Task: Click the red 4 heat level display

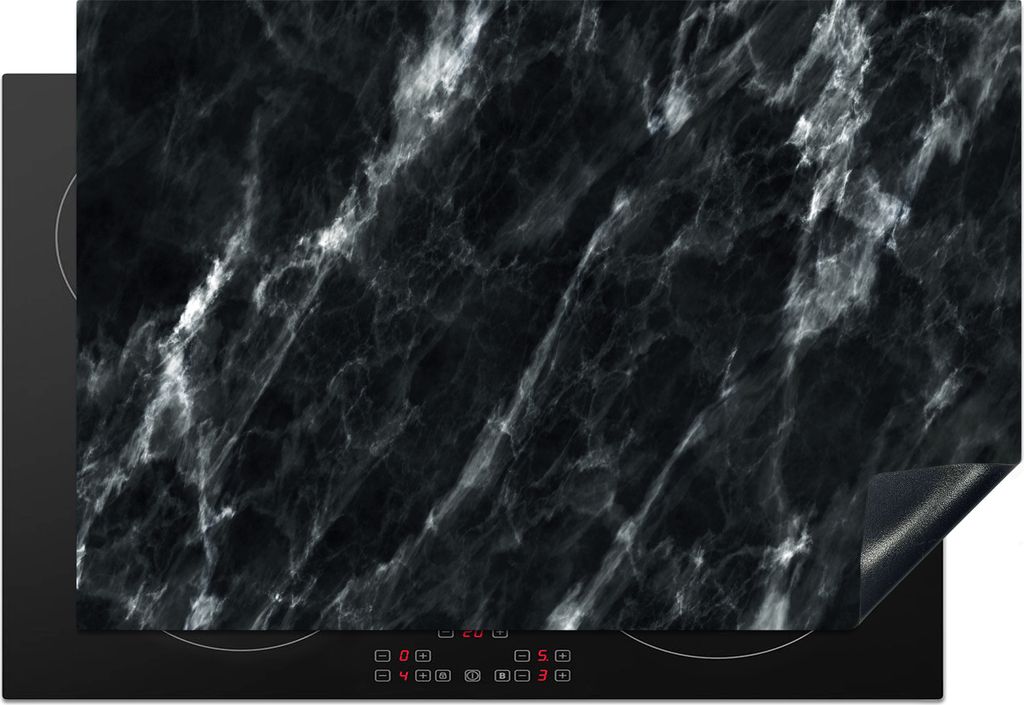Action: click(403, 676)
